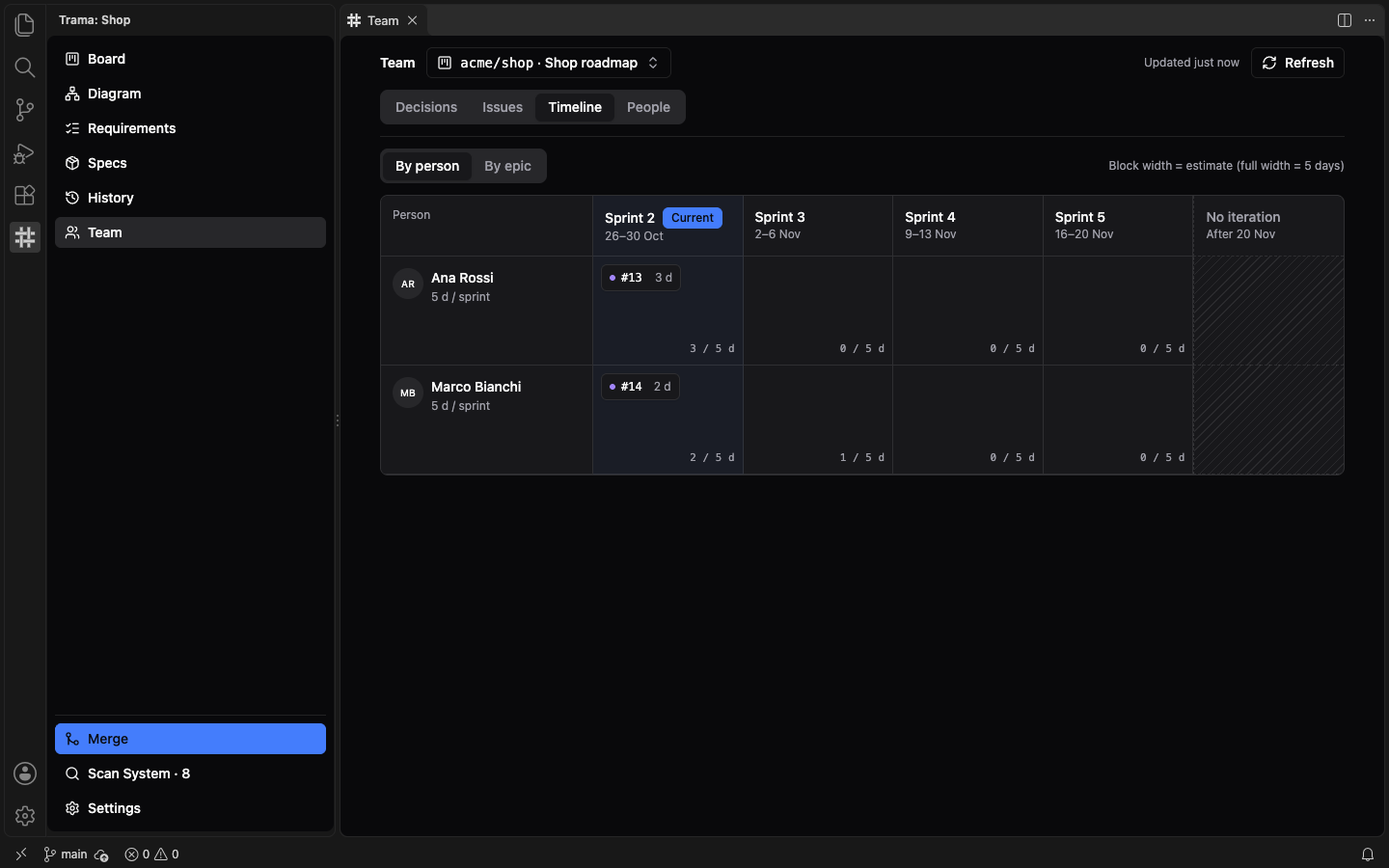Click the errors and warnings status indicator
The width and height of the screenshot is (1389, 868).
[x=152, y=854]
